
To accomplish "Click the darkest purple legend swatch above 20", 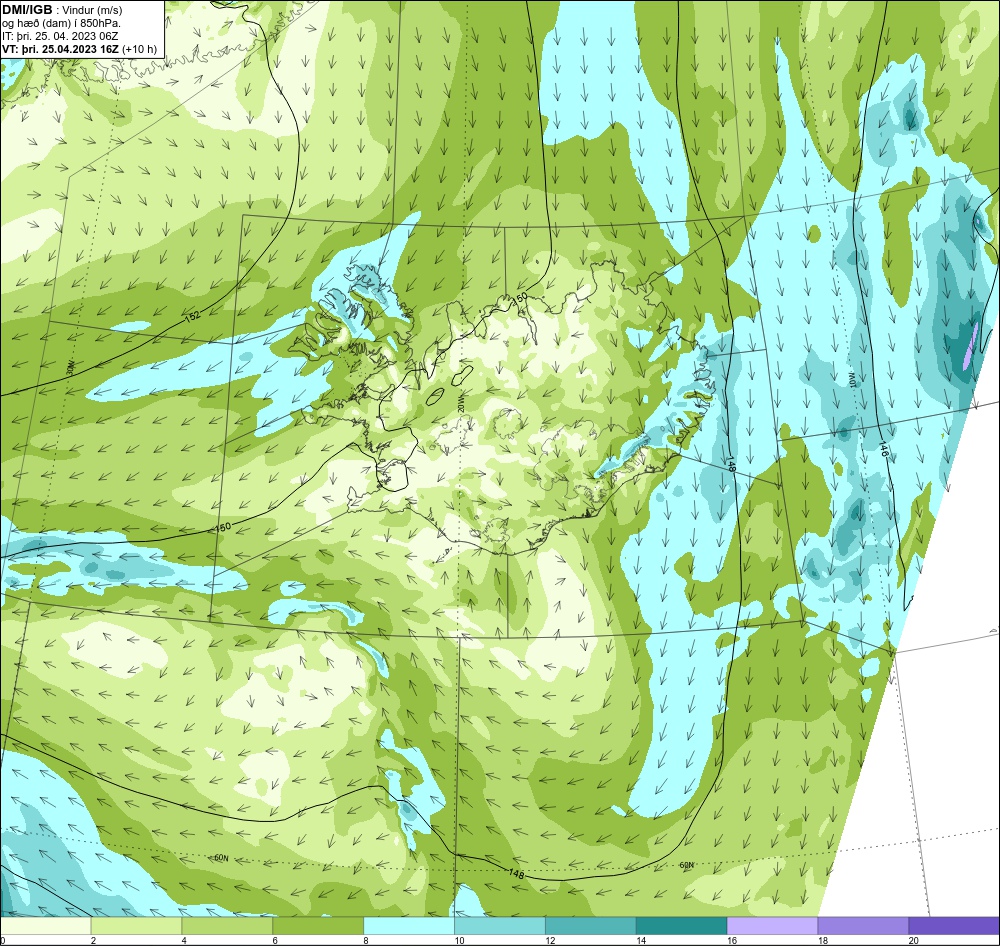I will 954,925.
